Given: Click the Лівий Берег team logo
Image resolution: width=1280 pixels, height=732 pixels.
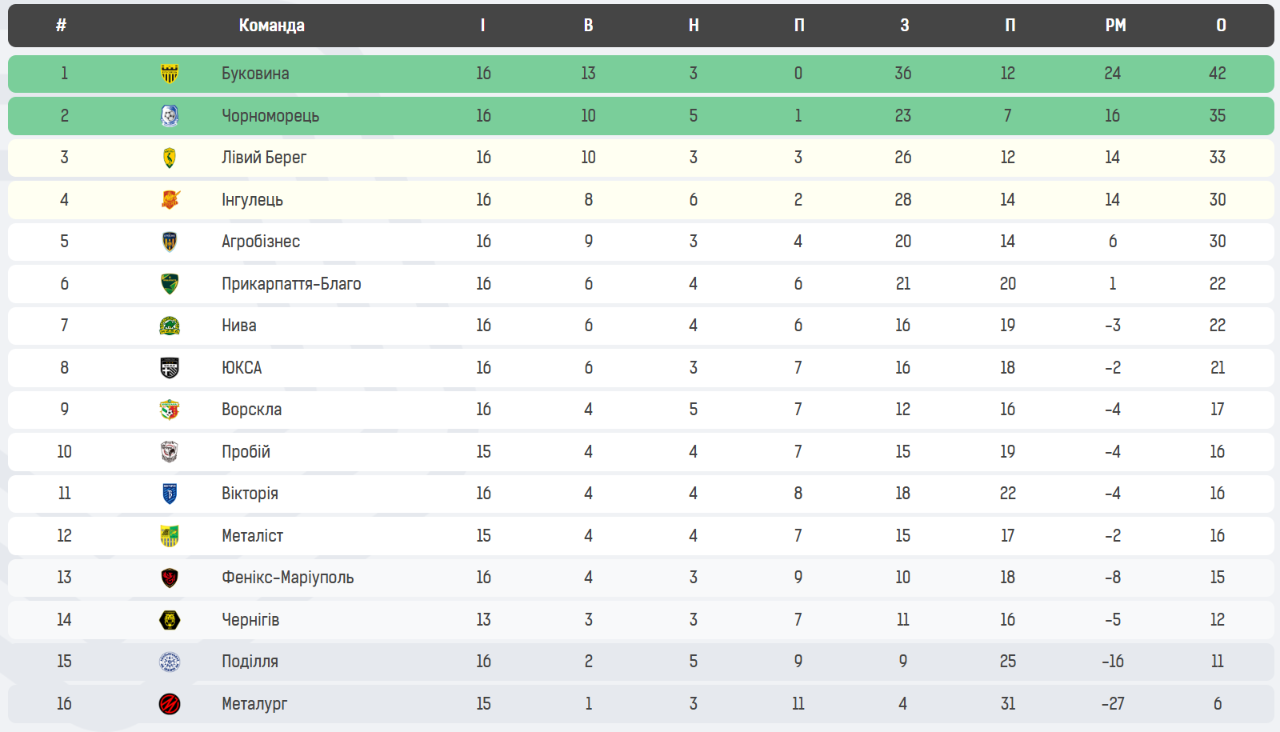Looking at the screenshot, I should [x=170, y=158].
